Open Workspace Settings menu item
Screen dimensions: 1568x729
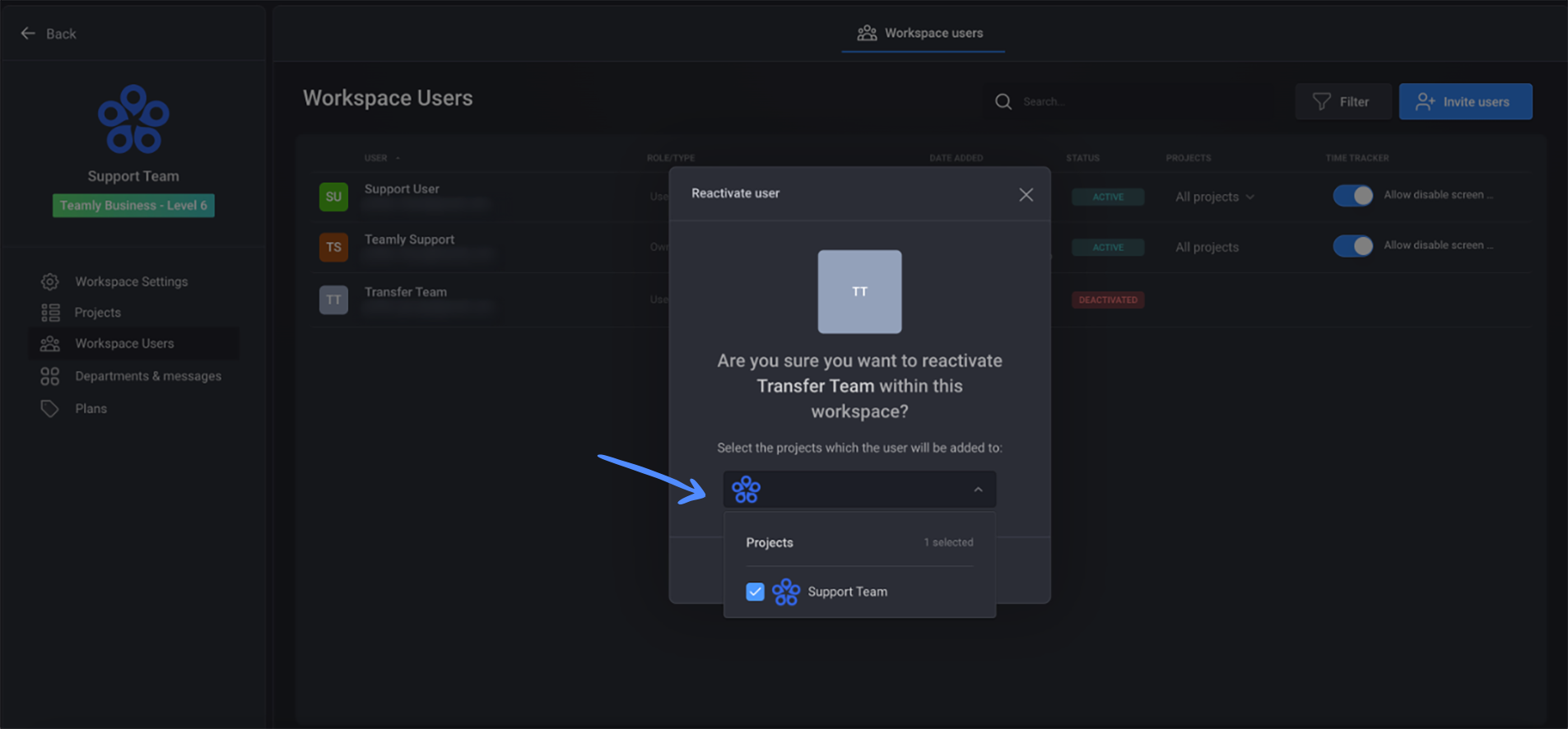[x=132, y=281]
